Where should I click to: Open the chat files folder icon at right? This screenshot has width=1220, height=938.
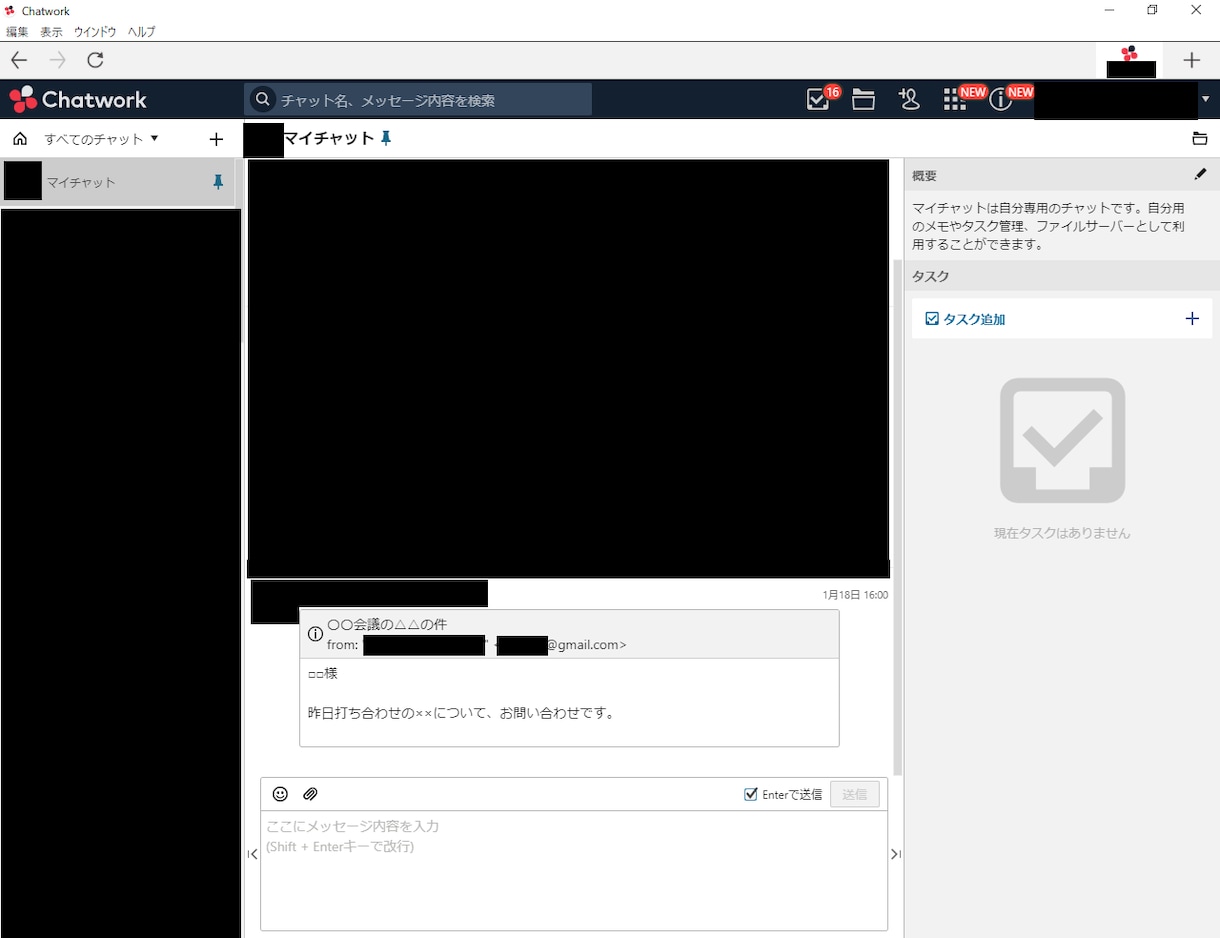(x=1200, y=139)
